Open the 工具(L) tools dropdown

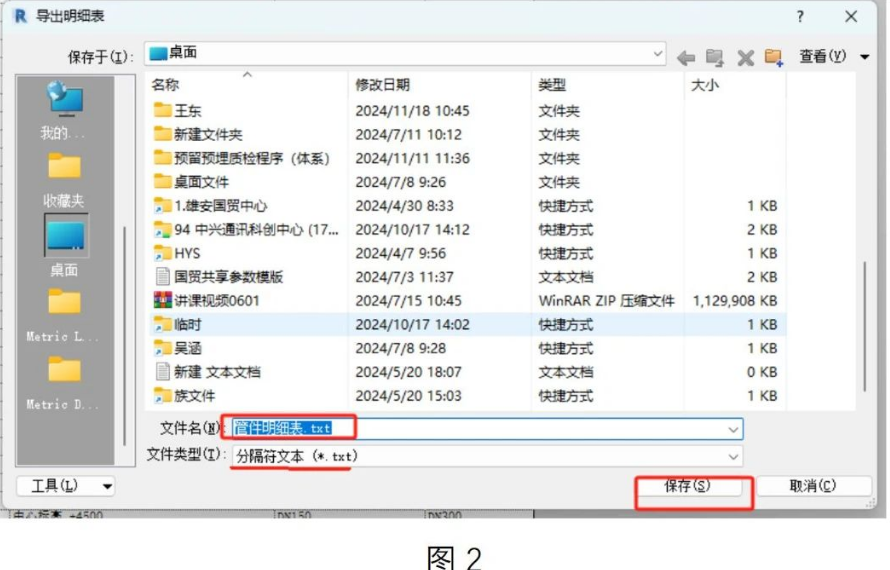tap(66, 486)
